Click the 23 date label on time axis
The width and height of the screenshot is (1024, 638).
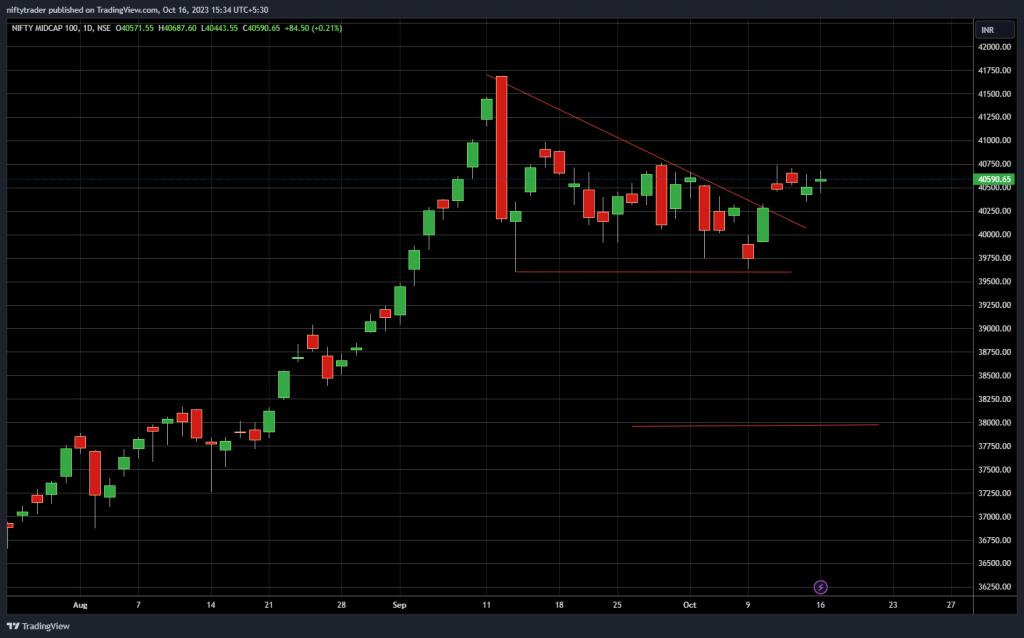pos(893,605)
